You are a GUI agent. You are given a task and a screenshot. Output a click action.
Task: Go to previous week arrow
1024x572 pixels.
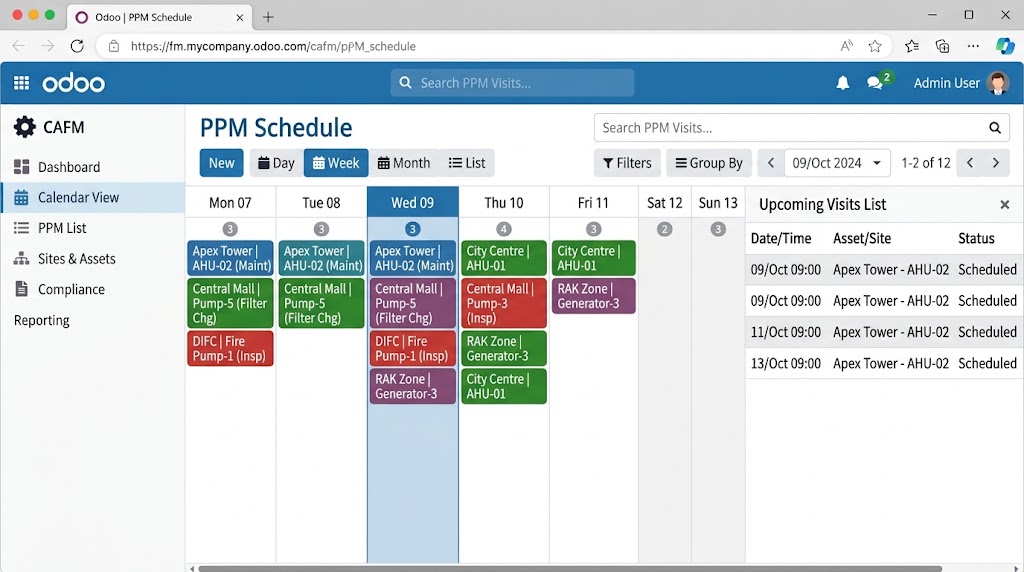point(771,163)
